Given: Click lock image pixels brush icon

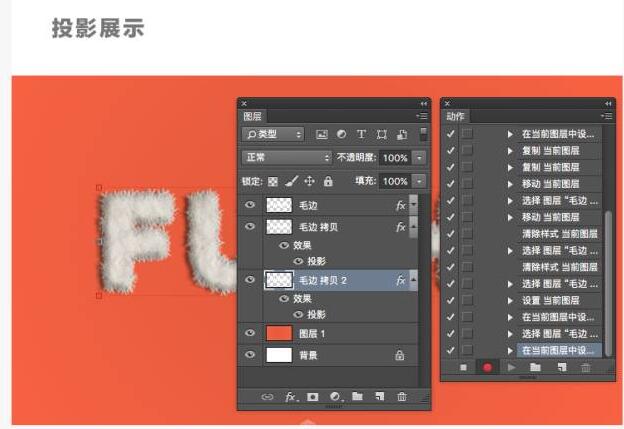Looking at the screenshot, I should point(291,181).
